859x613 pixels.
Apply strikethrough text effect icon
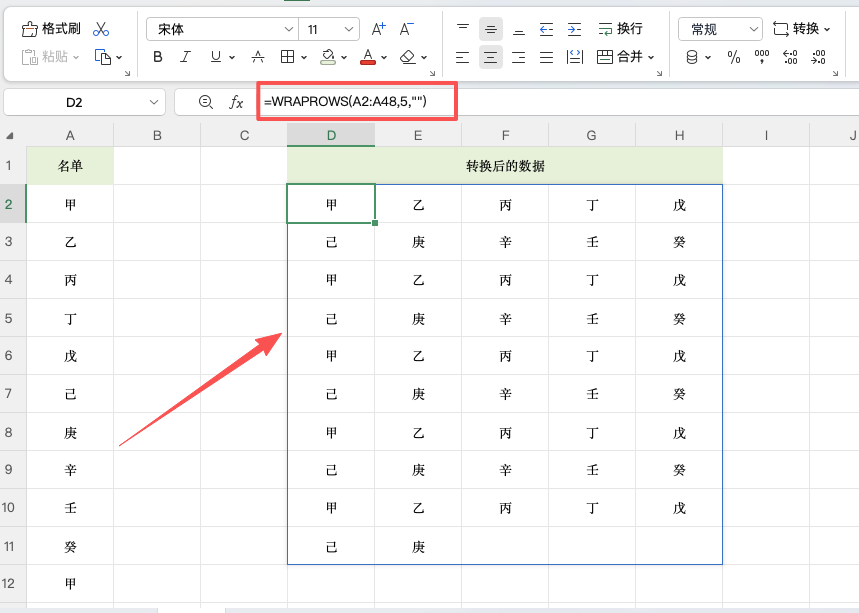click(x=258, y=57)
